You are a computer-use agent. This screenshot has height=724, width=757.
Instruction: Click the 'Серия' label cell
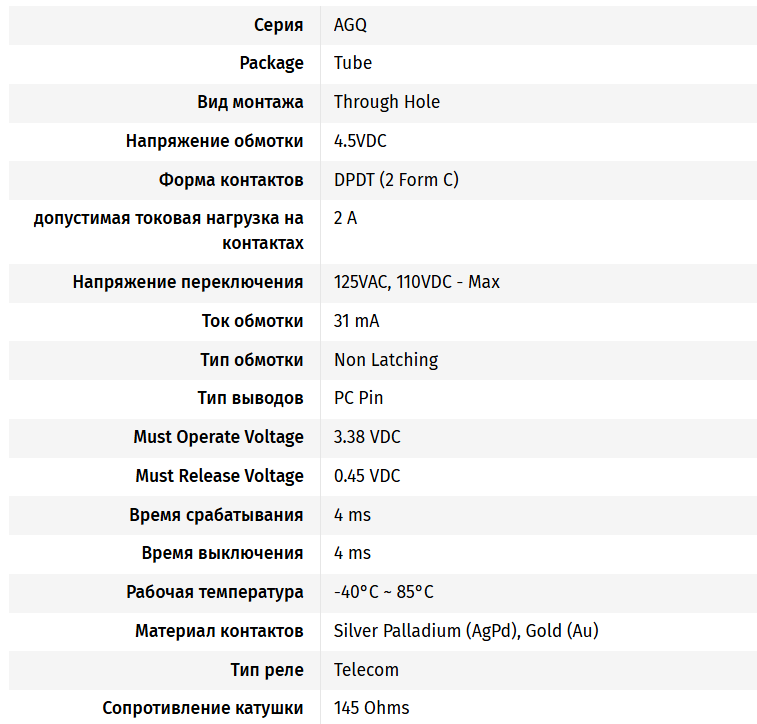point(278,24)
